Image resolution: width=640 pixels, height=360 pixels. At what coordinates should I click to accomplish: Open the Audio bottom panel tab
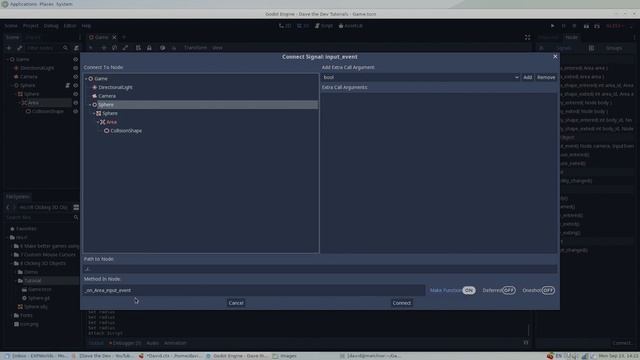coord(152,343)
